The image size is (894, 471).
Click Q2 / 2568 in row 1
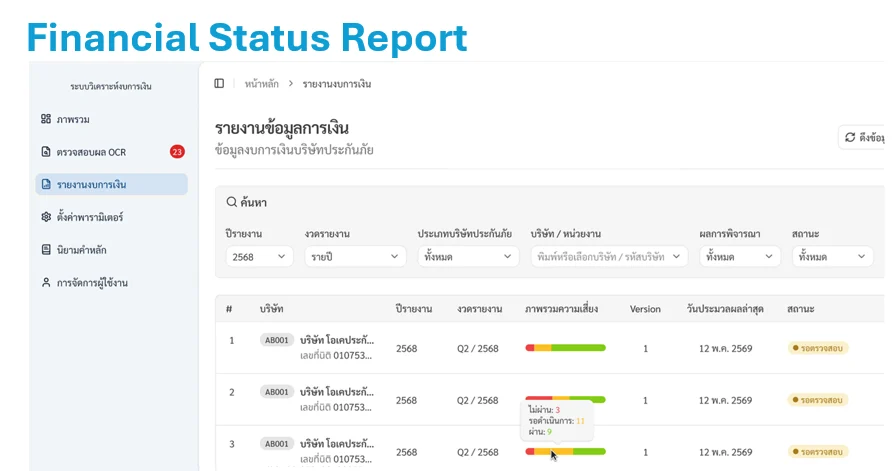pyautogui.click(x=478, y=348)
